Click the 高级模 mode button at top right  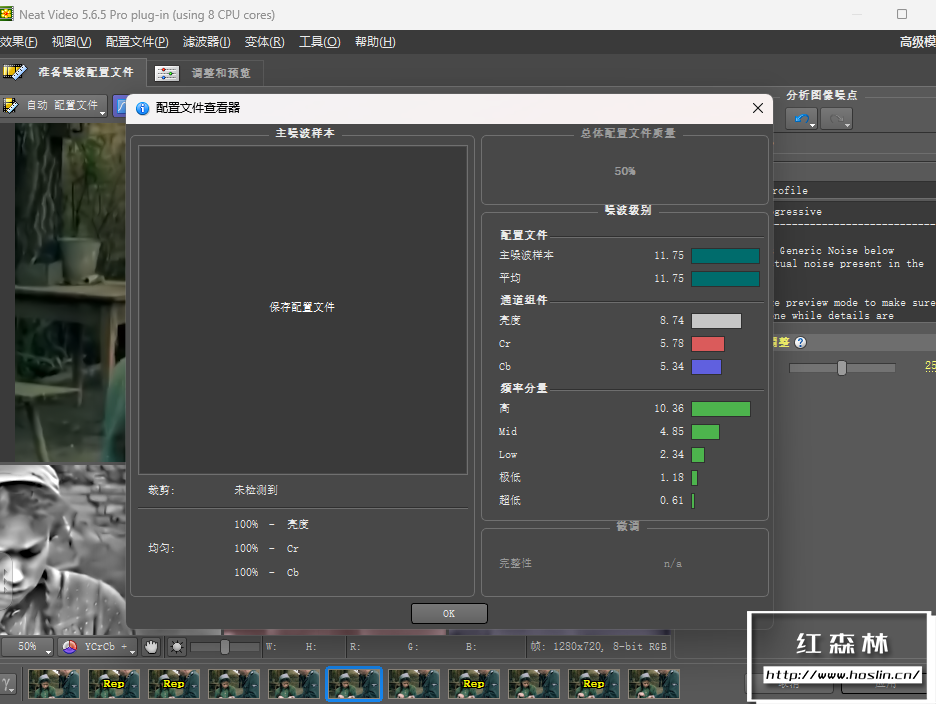917,42
